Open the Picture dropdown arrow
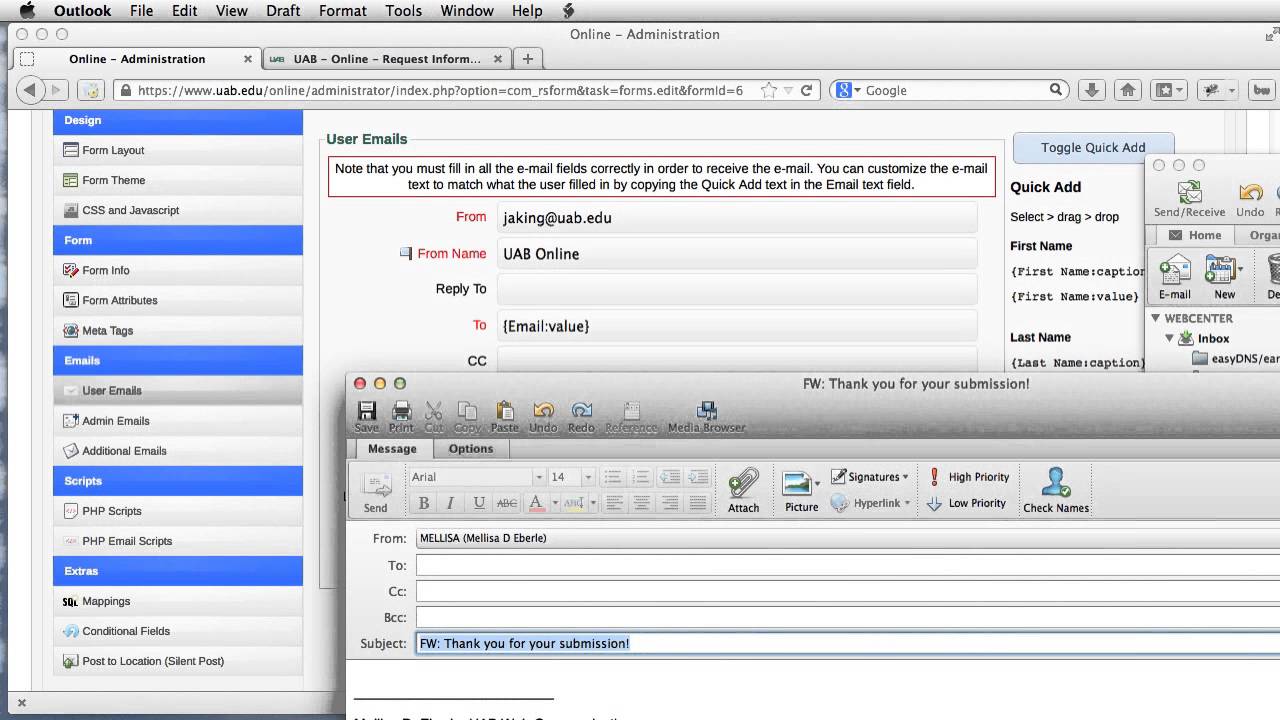 pyautogui.click(x=817, y=483)
